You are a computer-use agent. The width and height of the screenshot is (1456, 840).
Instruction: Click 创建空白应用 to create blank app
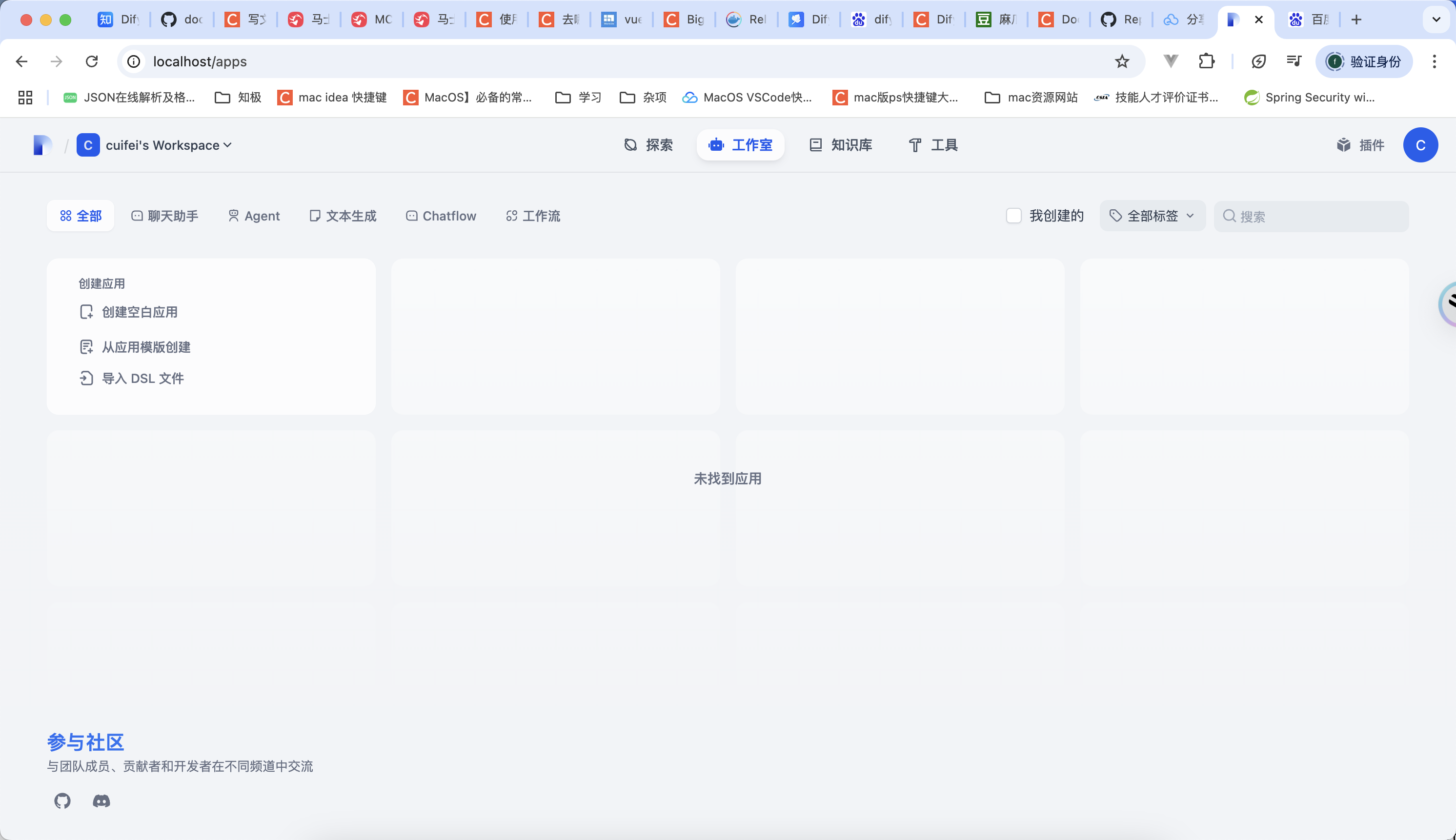(139, 312)
